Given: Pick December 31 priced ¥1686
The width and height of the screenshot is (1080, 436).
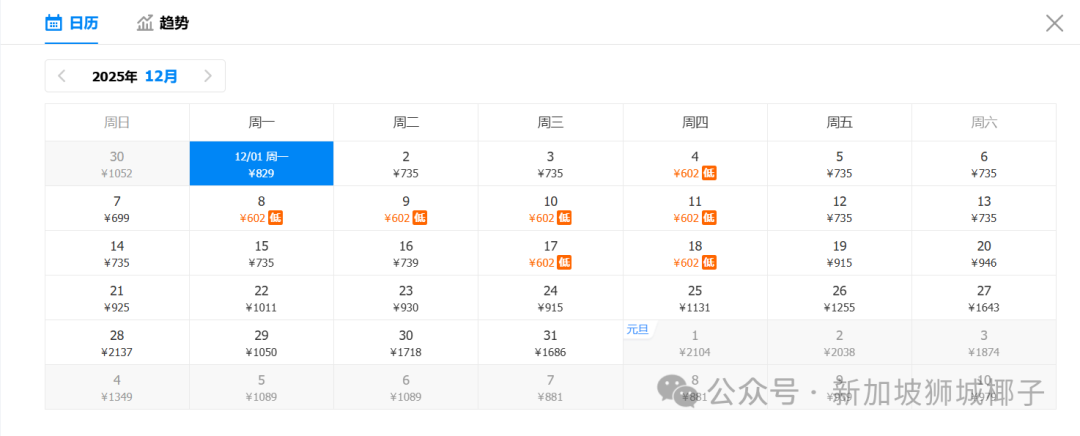Looking at the screenshot, I should tap(550, 343).
